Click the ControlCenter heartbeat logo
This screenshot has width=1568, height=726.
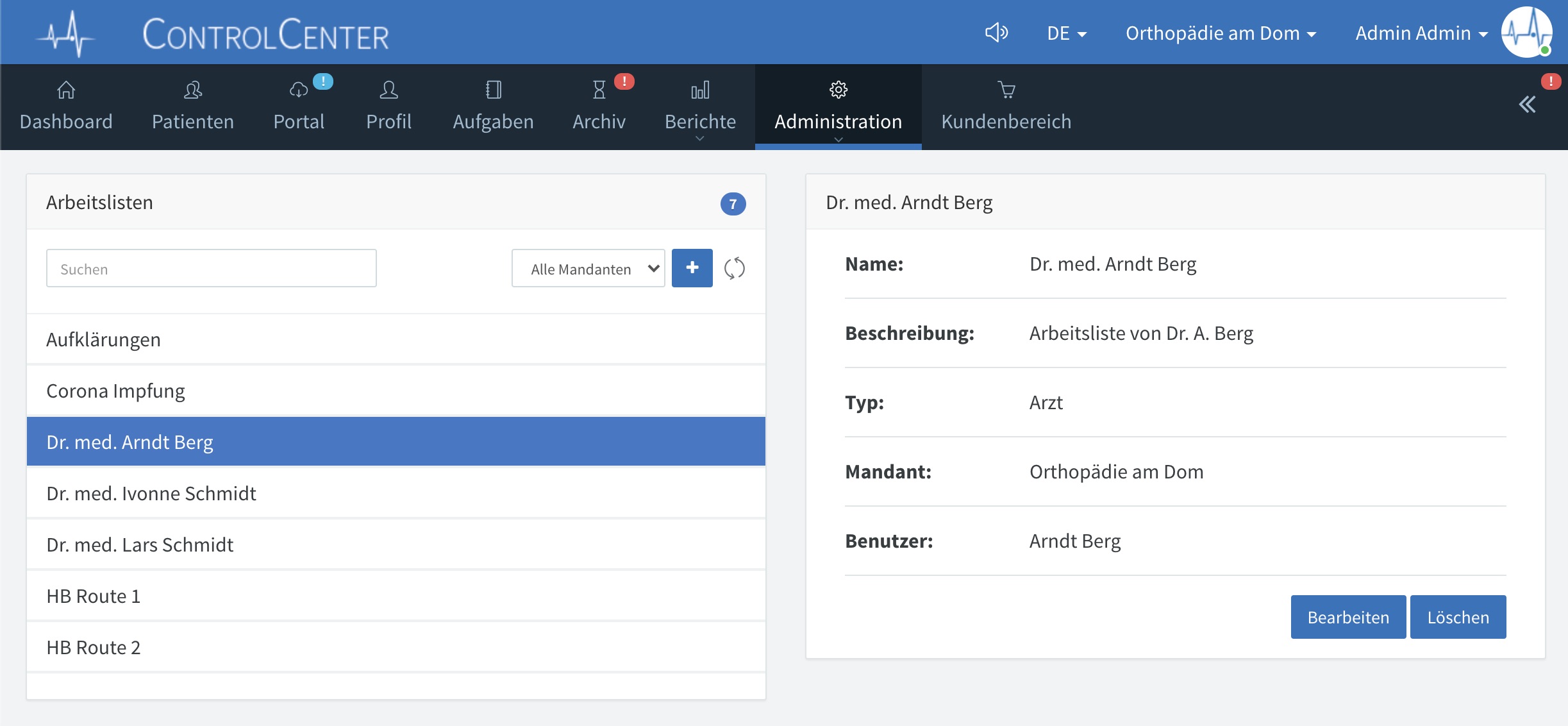67,34
